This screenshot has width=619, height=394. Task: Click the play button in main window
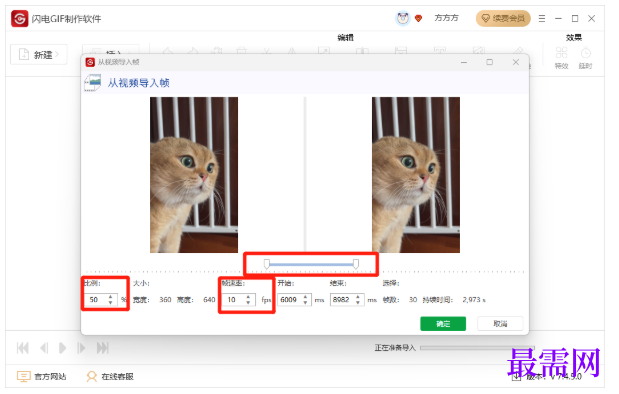click(x=62, y=348)
